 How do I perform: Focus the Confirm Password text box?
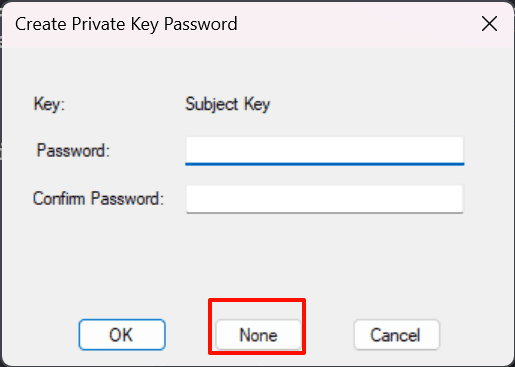click(324, 199)
